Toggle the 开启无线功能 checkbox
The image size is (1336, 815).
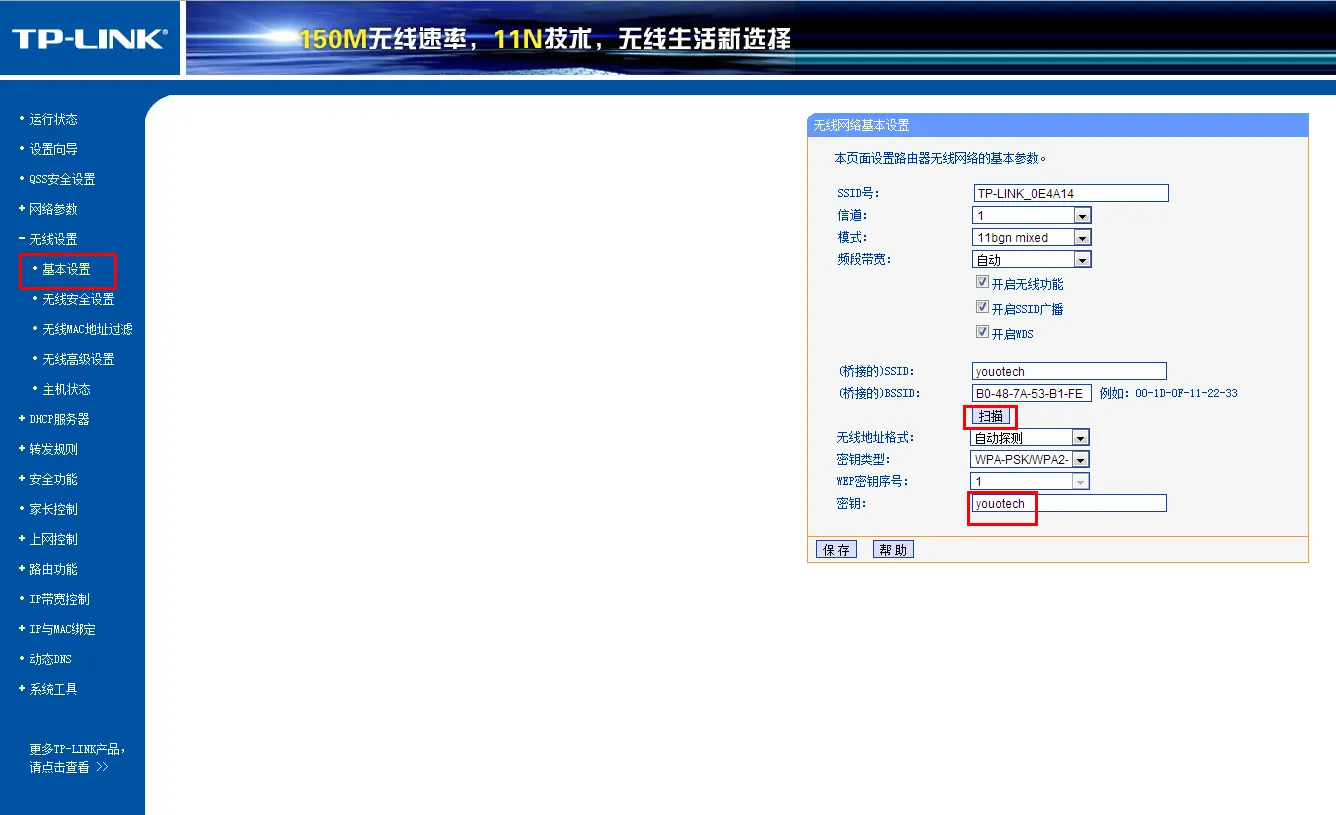coord(982,283)
